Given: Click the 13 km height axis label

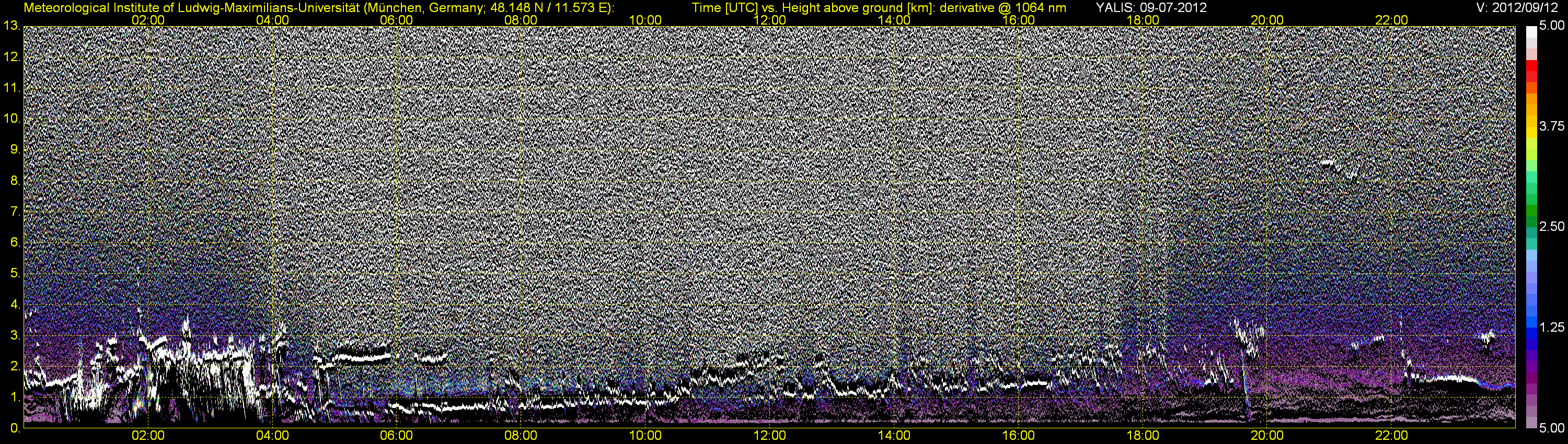Looking at the screenshot, I should pos(12,26).
